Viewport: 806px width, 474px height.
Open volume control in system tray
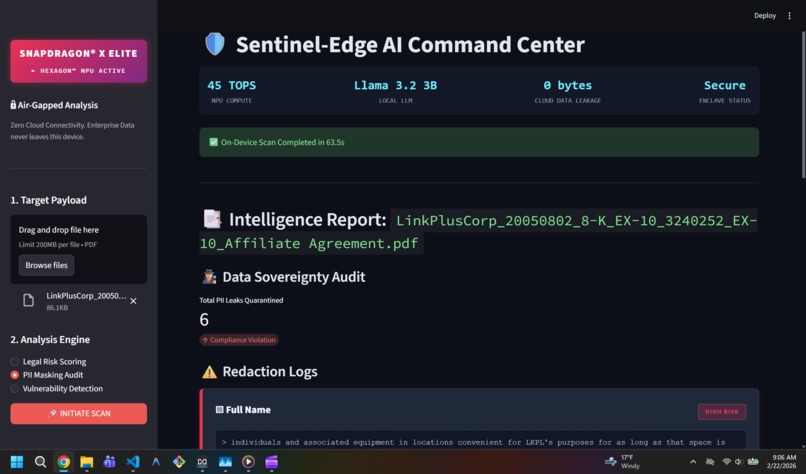click(x=739, y=462)
